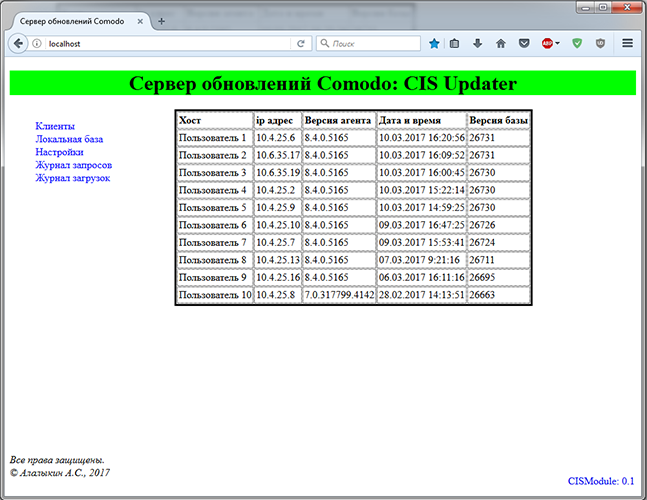The image size is (647, 500).
Task: Click the Версия базы column header
Action: click(498, 120)
